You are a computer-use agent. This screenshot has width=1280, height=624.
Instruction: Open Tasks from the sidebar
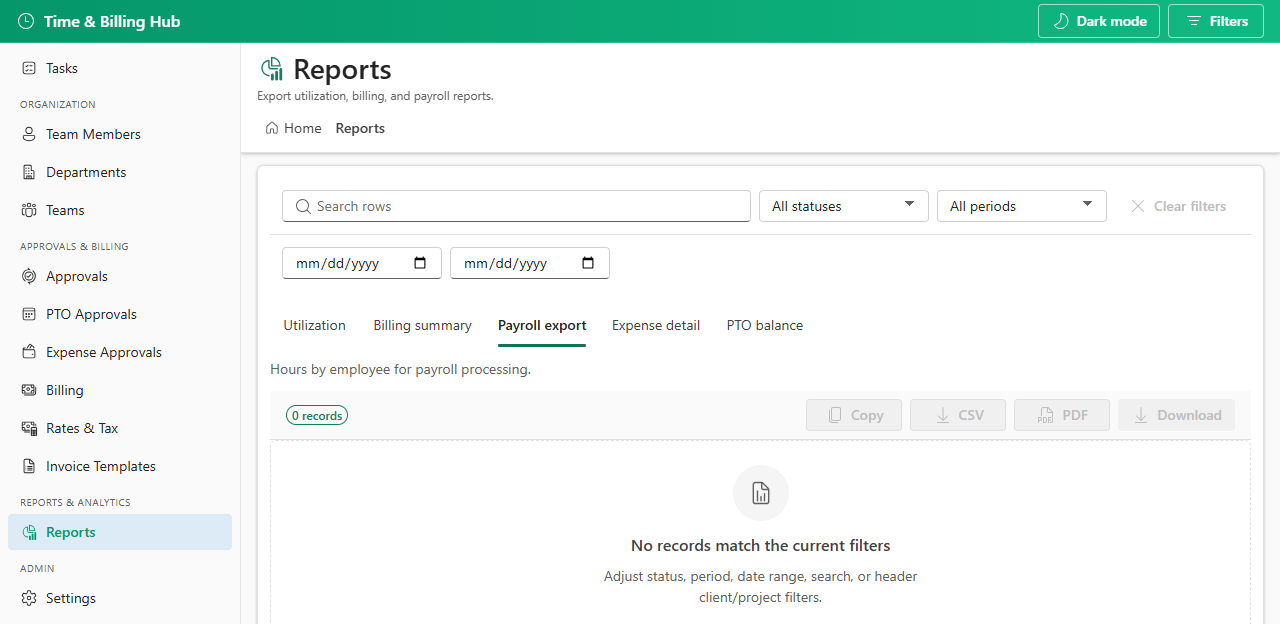point(120,68)
